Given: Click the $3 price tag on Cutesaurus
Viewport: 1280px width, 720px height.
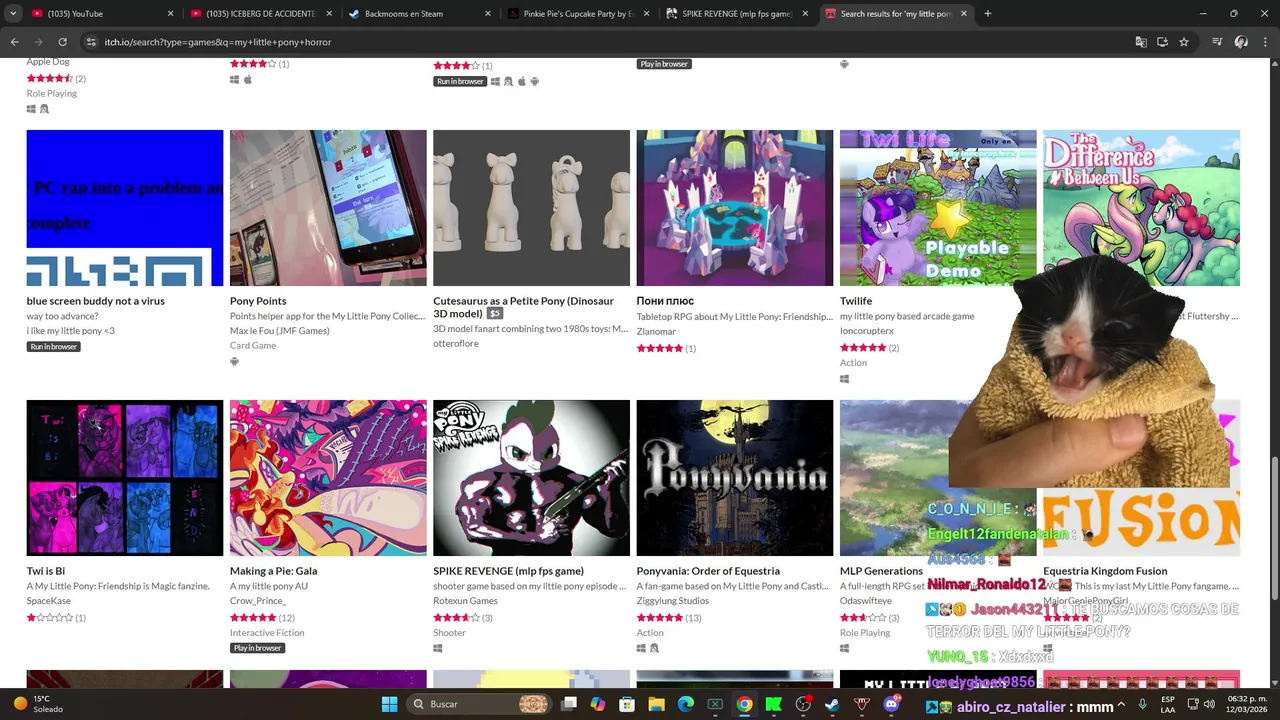Looking at the screenshot, I should click(495, 314).
